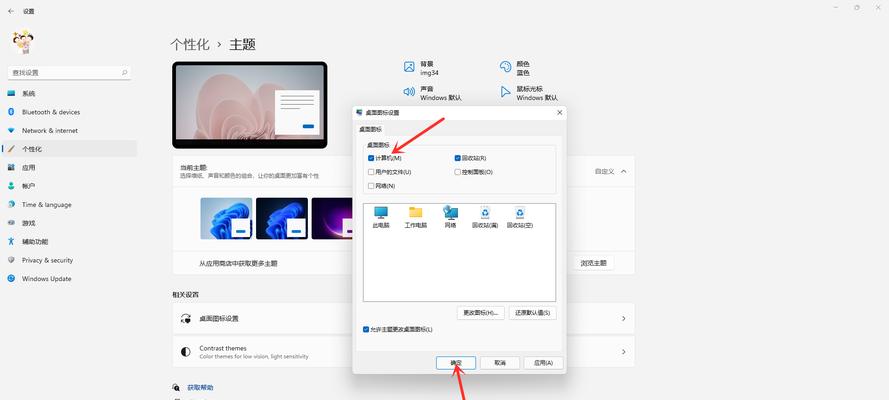Open 声音 sound settings speaker icon

coord(409,92)
